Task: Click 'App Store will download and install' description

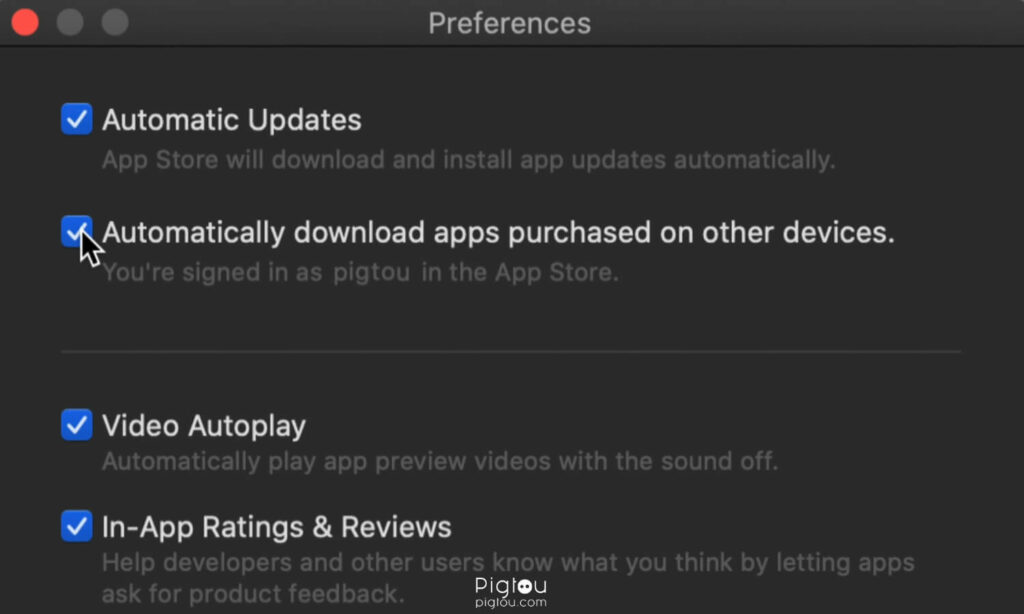Action: [468, 159]
